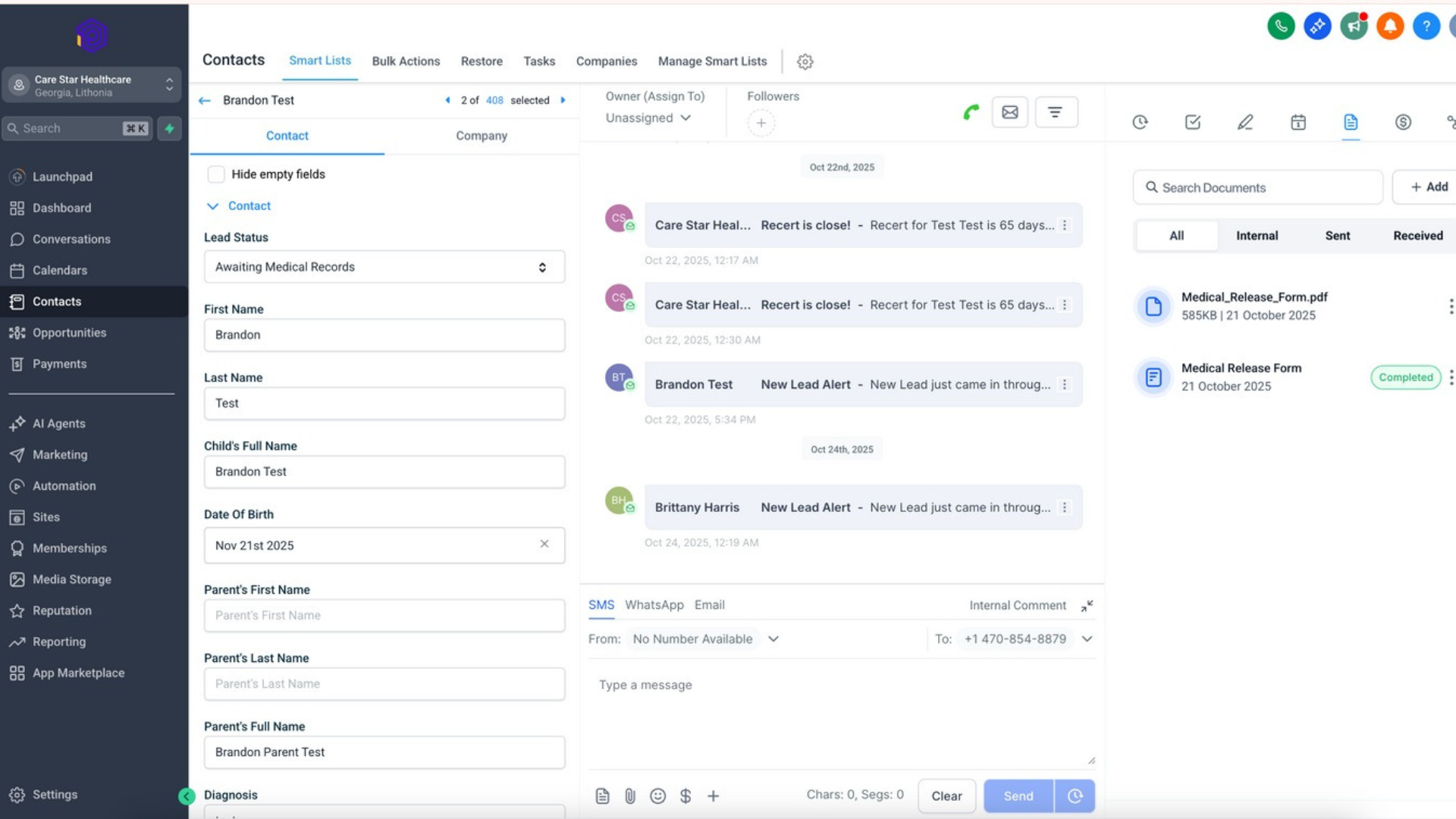
Task: Switch to the Company tab
Action: [x=482, y=136]
